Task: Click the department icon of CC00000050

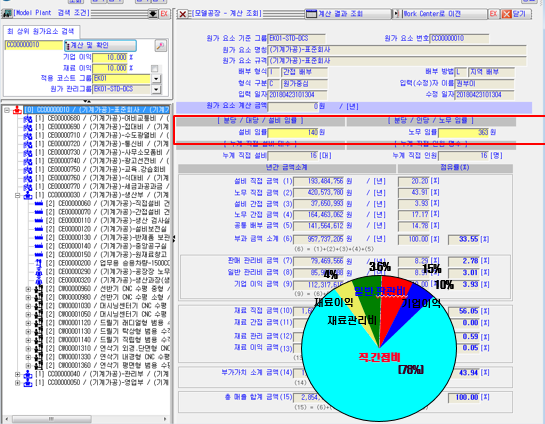Action: tap(27, 383)
